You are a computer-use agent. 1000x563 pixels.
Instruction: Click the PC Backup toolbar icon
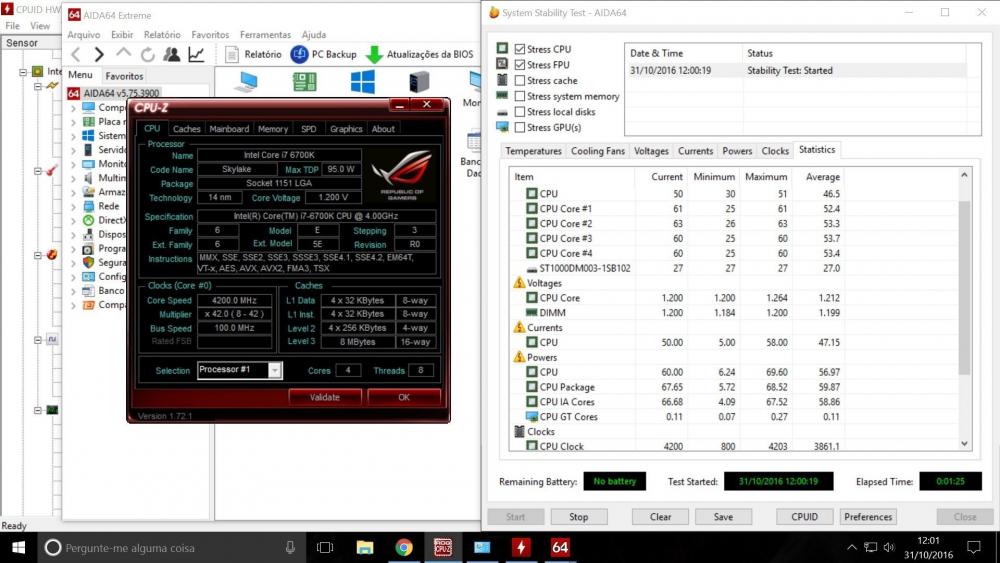(299, 54)
